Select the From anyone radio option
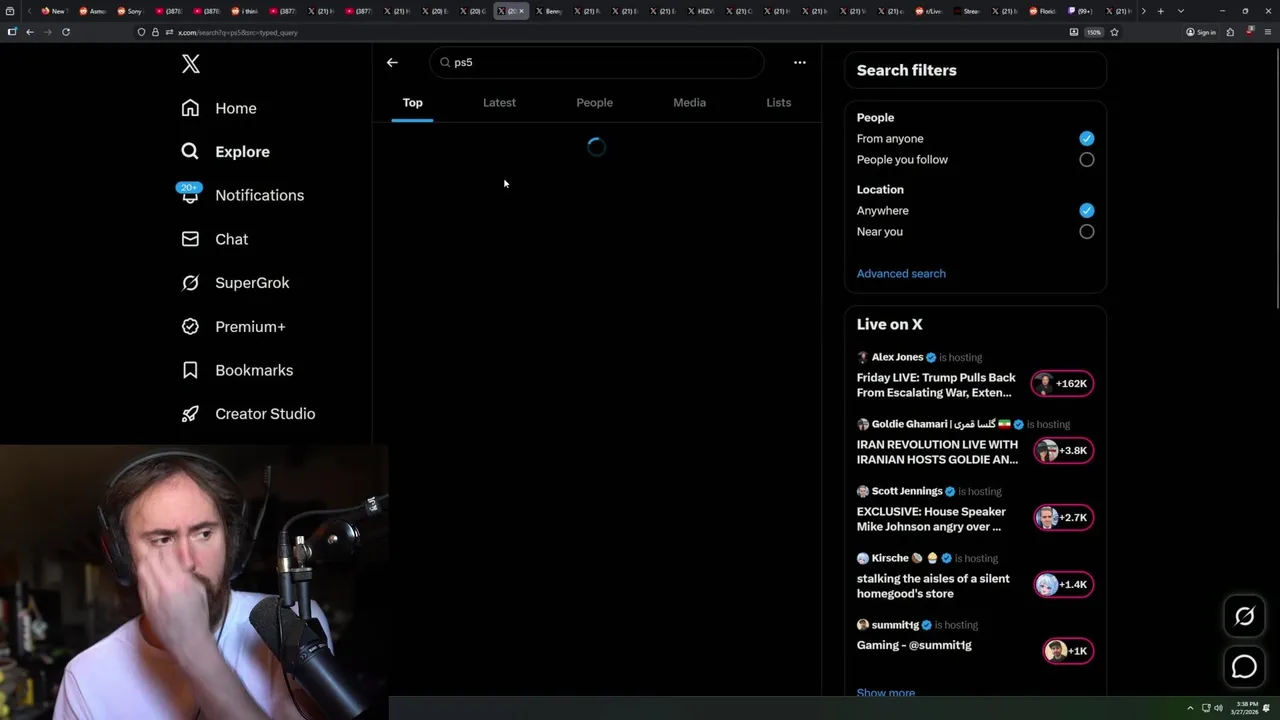The image size is (1280, 720). pos(1087,138)
